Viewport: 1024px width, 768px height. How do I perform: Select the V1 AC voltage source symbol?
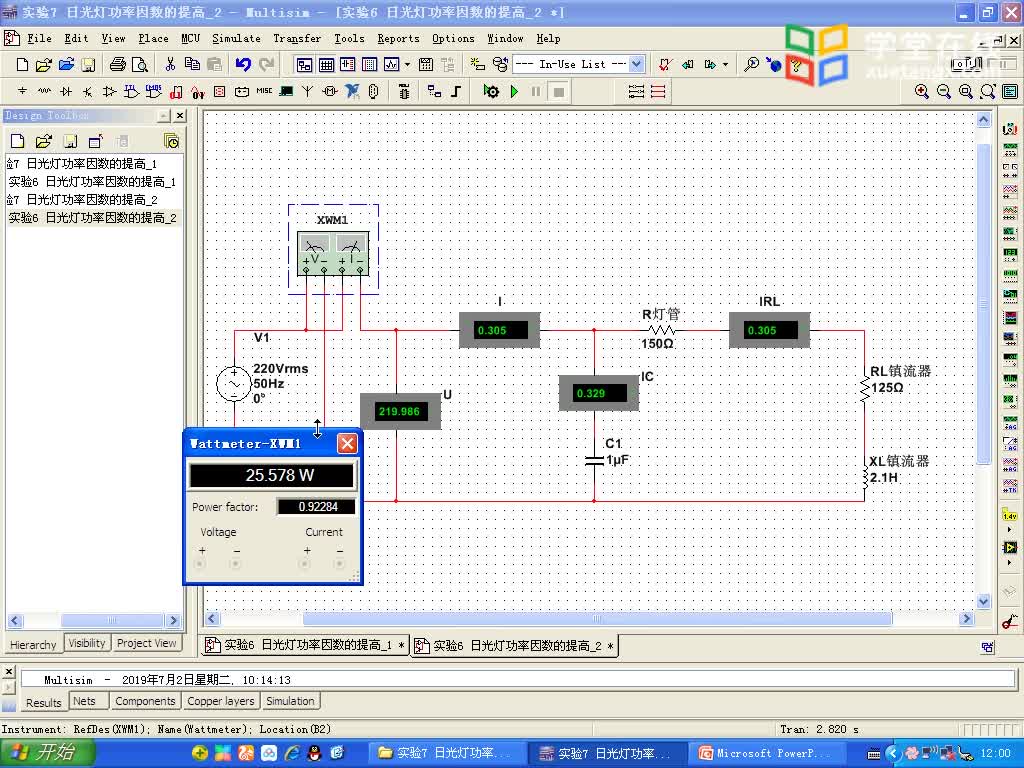[234, 383]
